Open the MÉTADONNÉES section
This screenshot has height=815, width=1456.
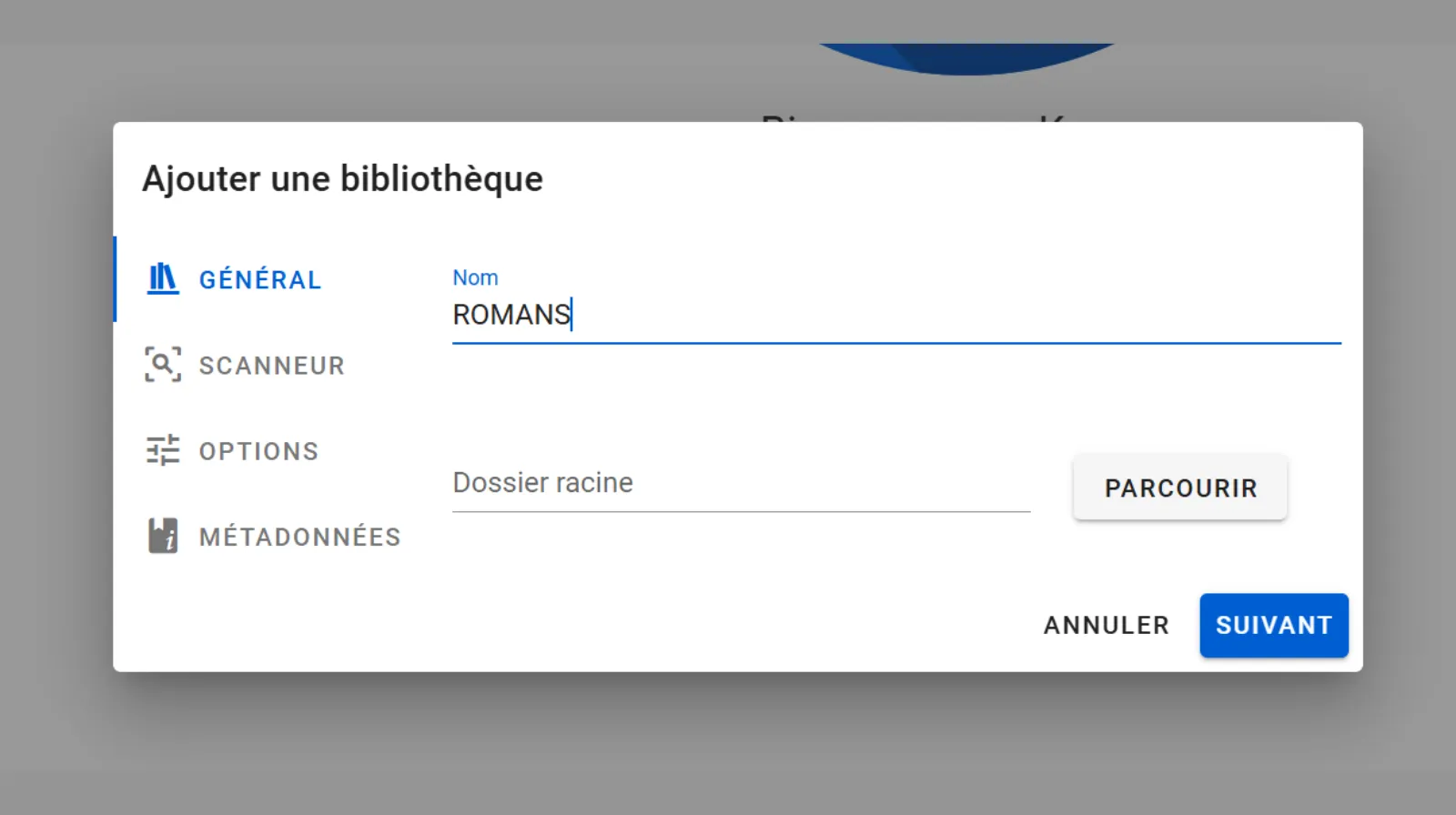(300, 536)
